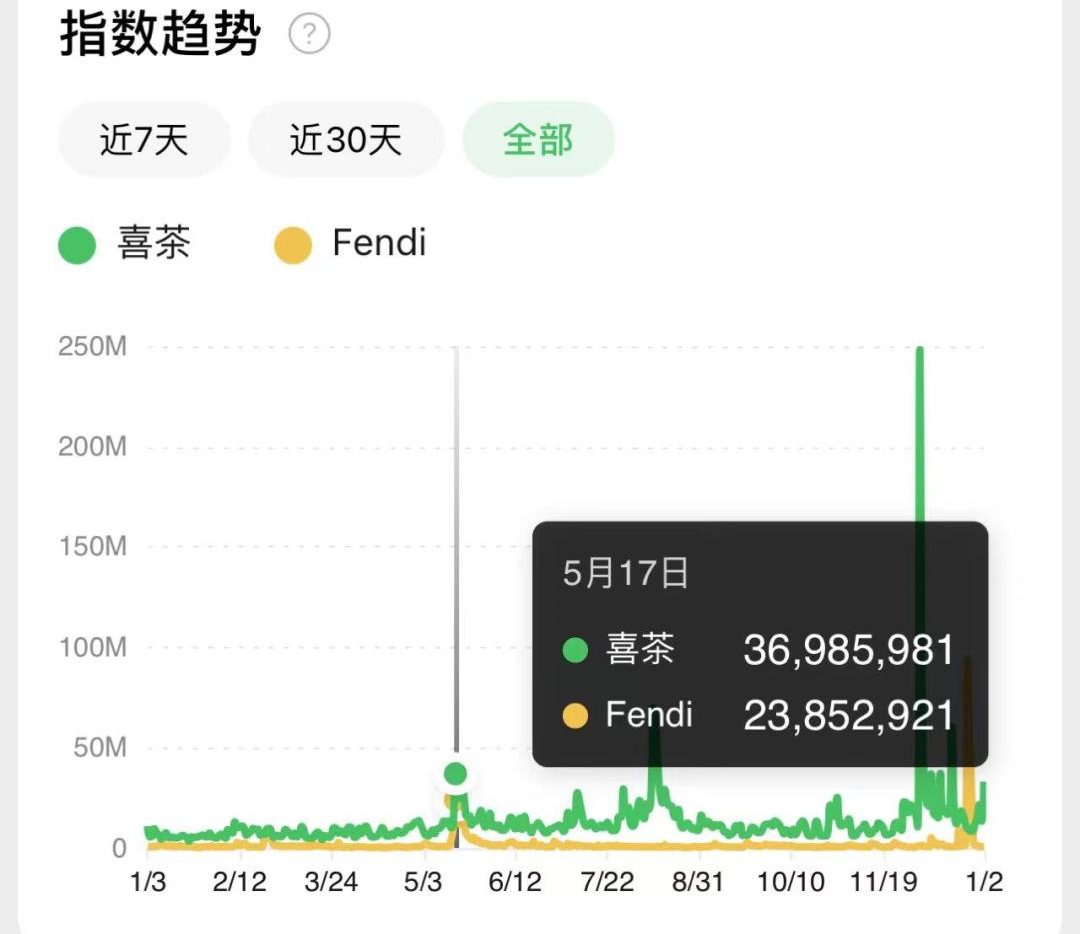Click the 喜茶 value 36,985,981 in tooltip

[x=849, y=650]
